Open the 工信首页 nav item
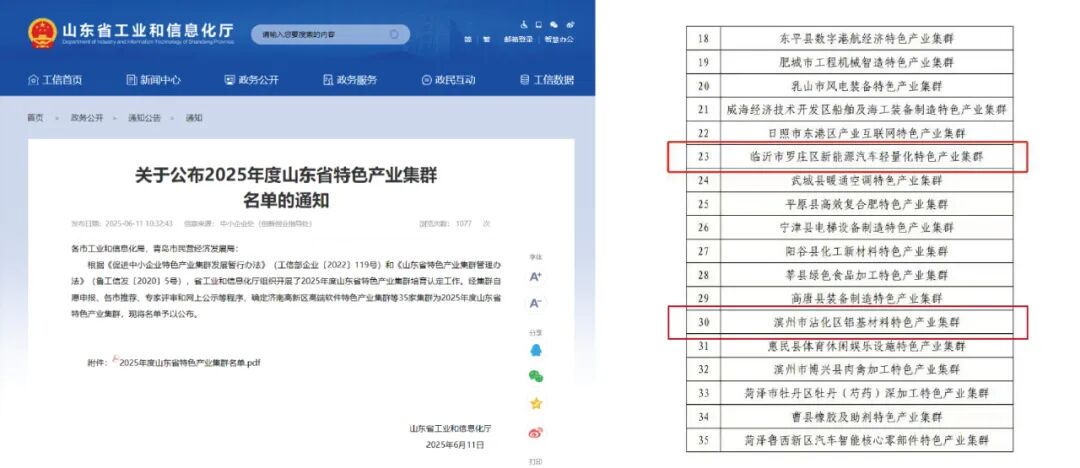The image size is (1080, 468). coord(55,80)
